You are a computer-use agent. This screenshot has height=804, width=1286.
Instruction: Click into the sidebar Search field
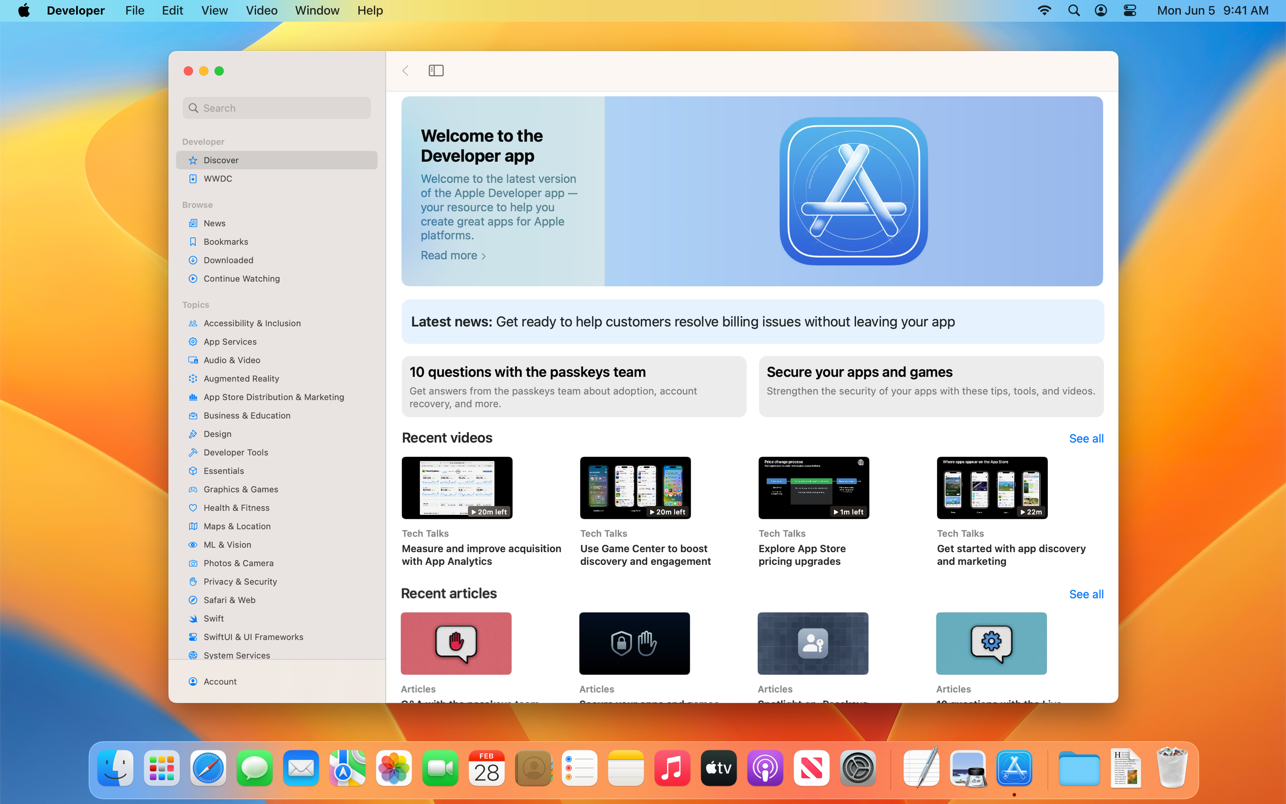[277, 108]
